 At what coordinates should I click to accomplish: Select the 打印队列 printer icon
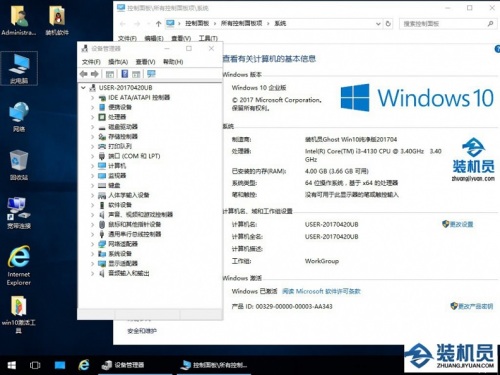click(x=102, y=146)
